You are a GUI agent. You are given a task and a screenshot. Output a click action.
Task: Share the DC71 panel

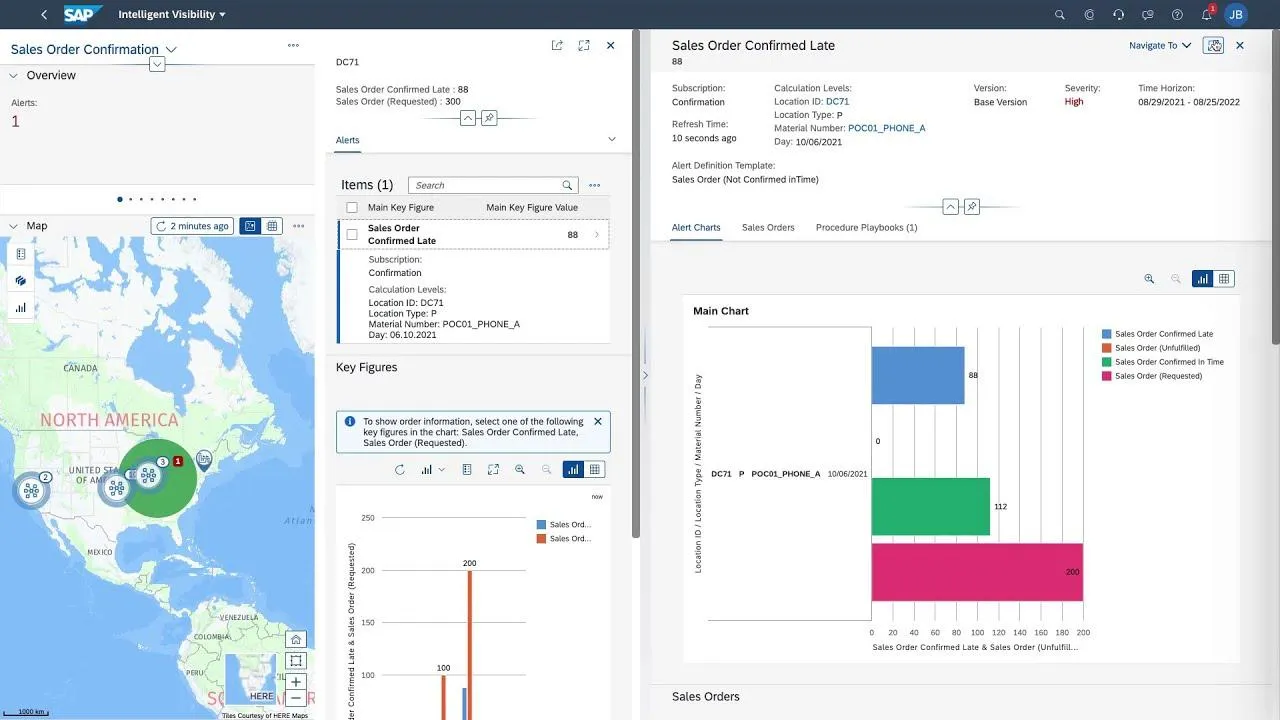pos(557,45)
